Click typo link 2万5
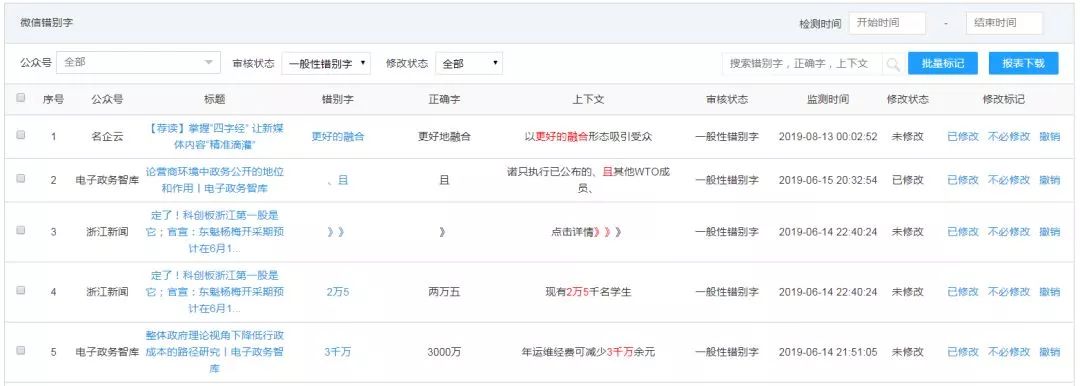This screenshot has height=386, width=1080. (338, 292)
